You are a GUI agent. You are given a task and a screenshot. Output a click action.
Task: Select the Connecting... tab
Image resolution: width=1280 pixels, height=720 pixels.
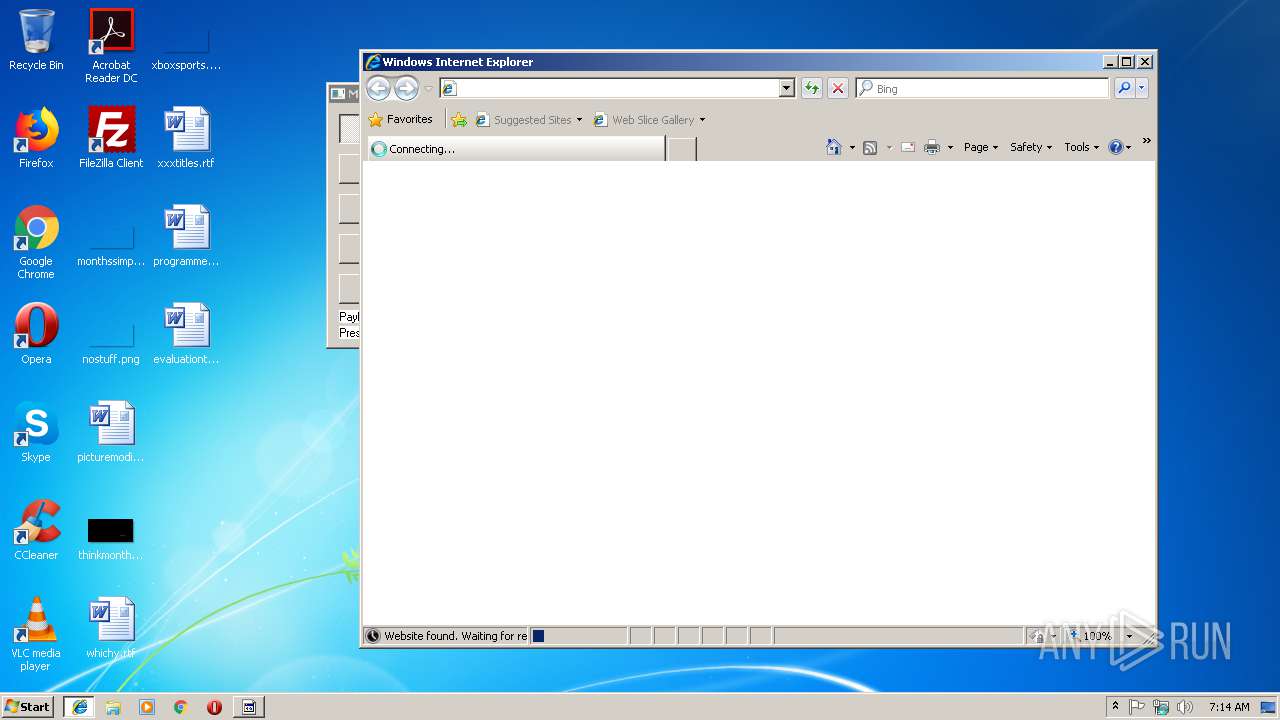point(516,148)
